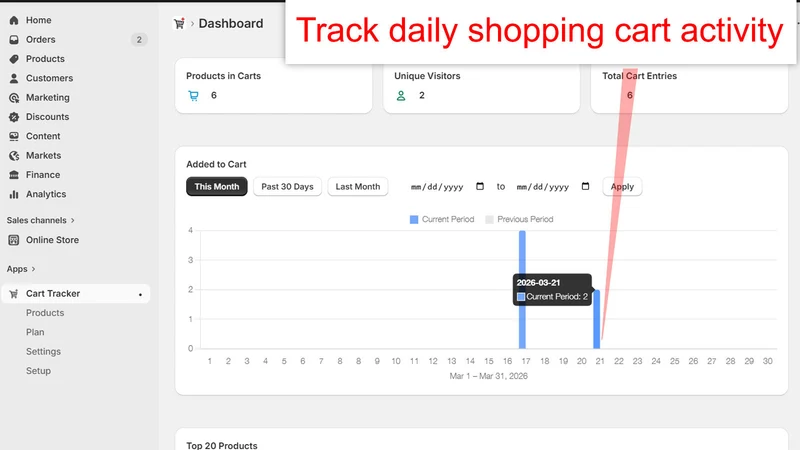Click the Content icon in sidebar
Image resolution: width=800 pixels, height=450 pixels.
[x=14, y=137]
